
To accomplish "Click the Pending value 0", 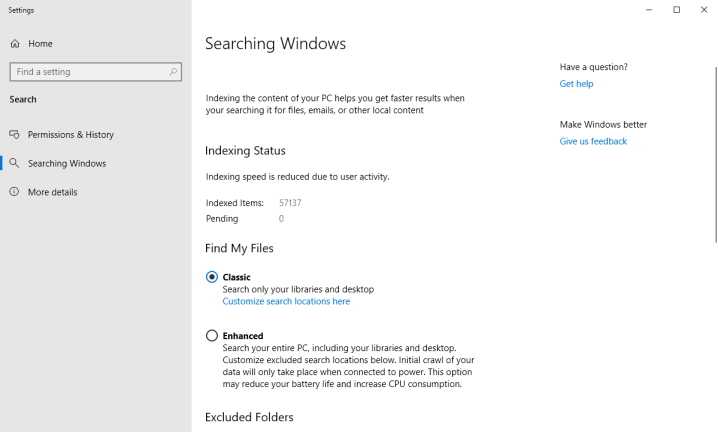I will (281, 219).
